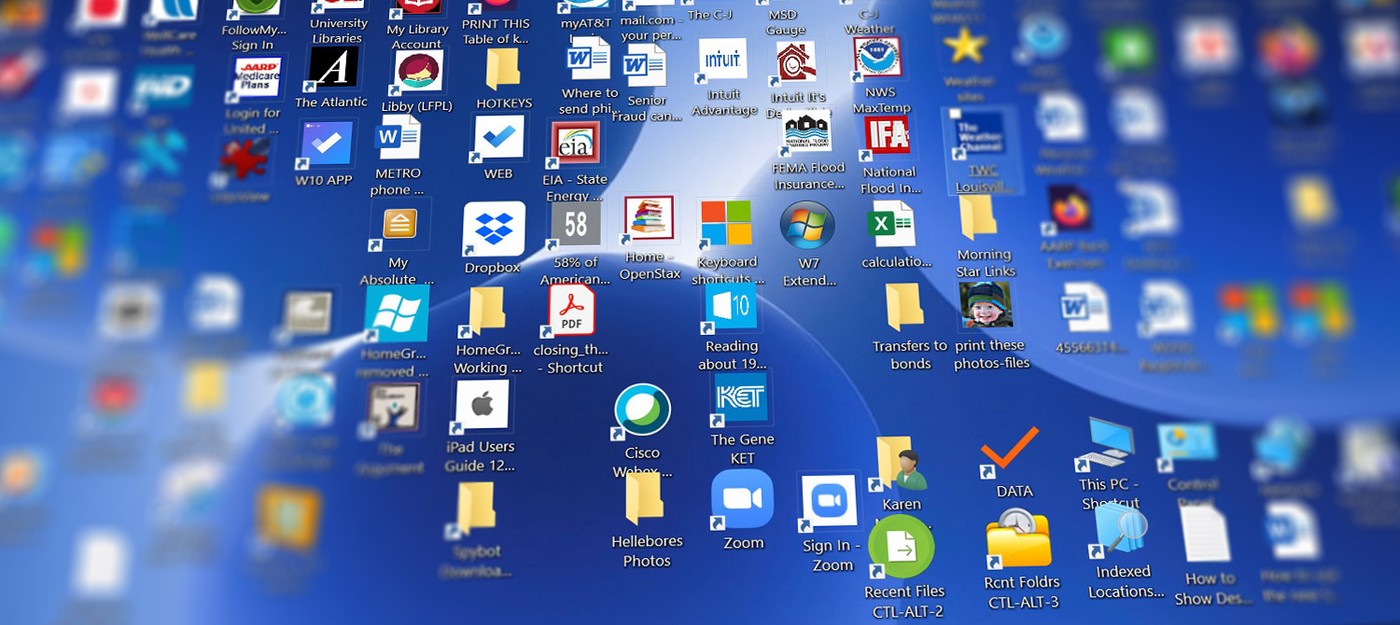
Task: Select the W7 Extend... shortcut
Action: [x=807, y=227]
